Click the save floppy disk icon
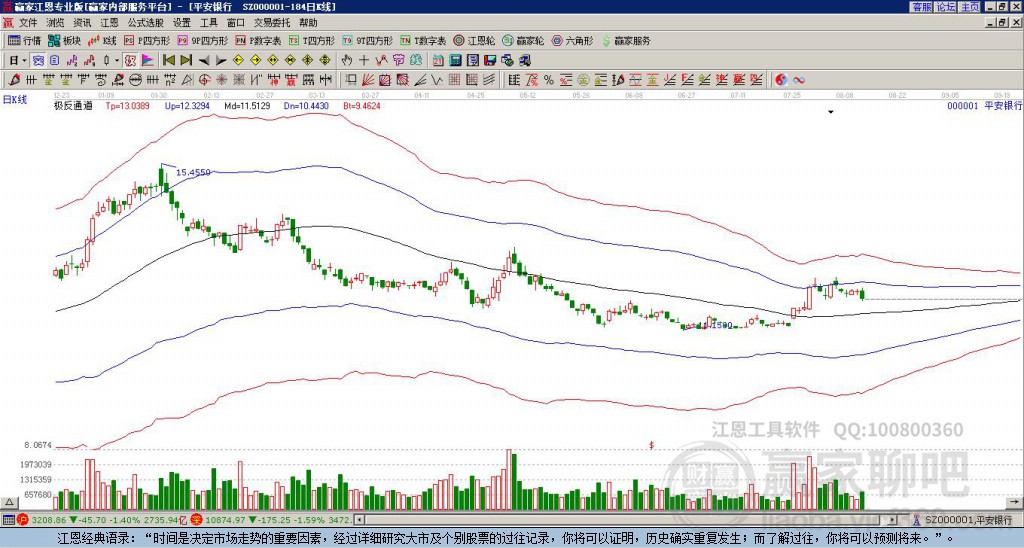 [490, 61]
